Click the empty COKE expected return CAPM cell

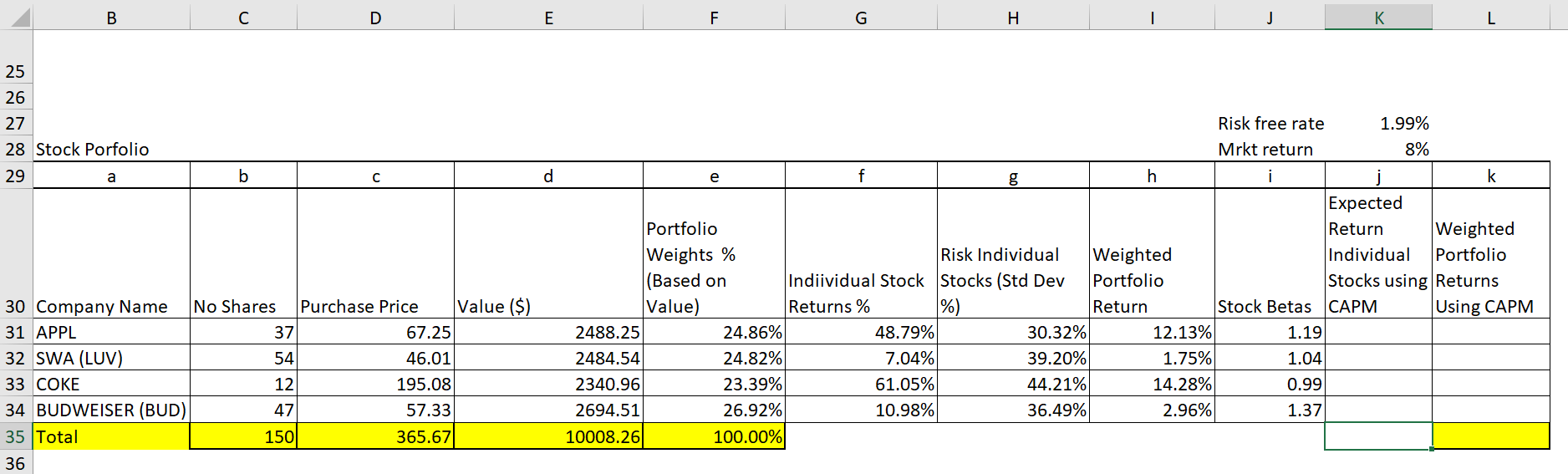click(1379, 384)
